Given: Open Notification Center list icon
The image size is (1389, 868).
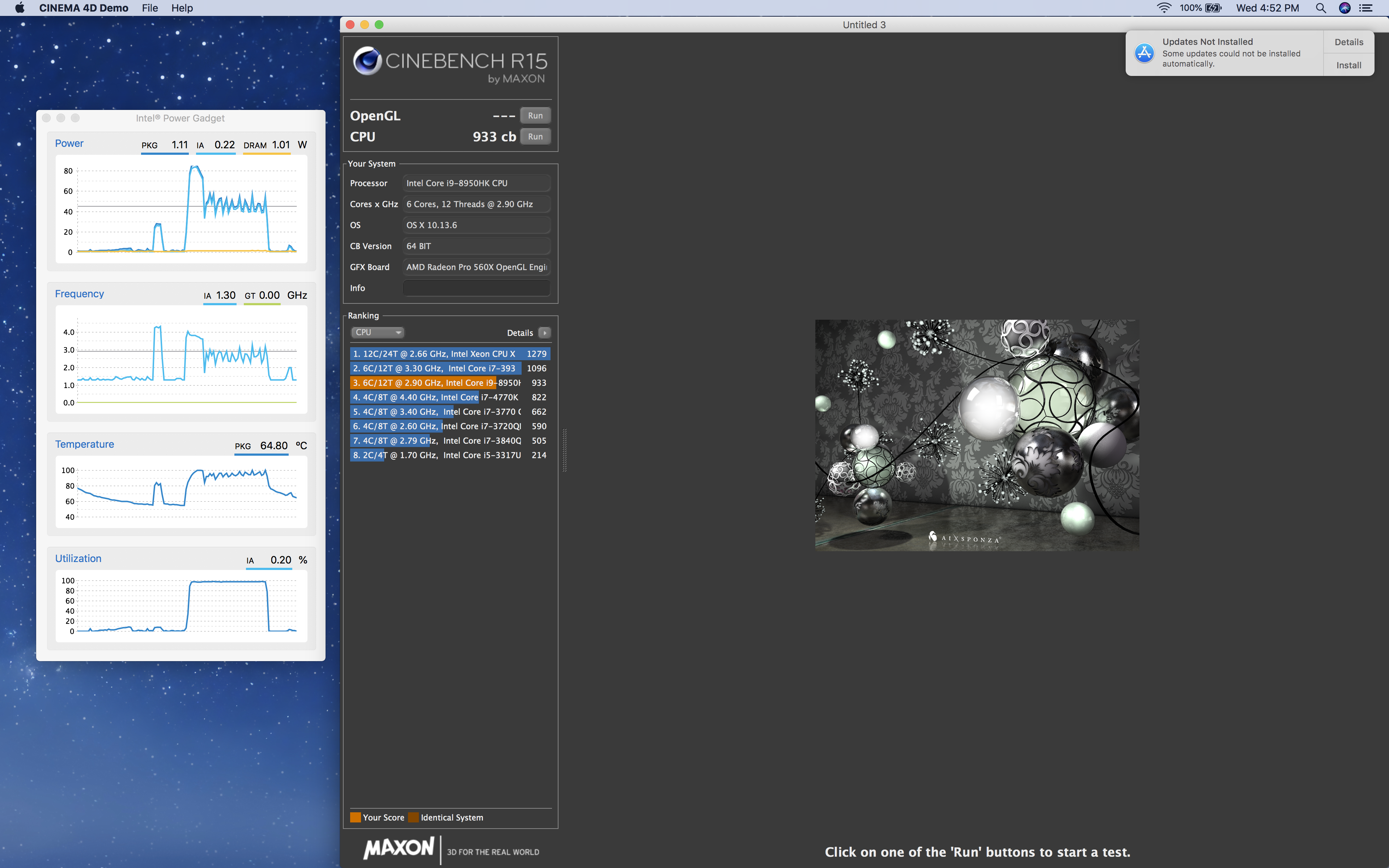Looking at the screenshot, I should pyautogui.click(x=1366, y=8).
